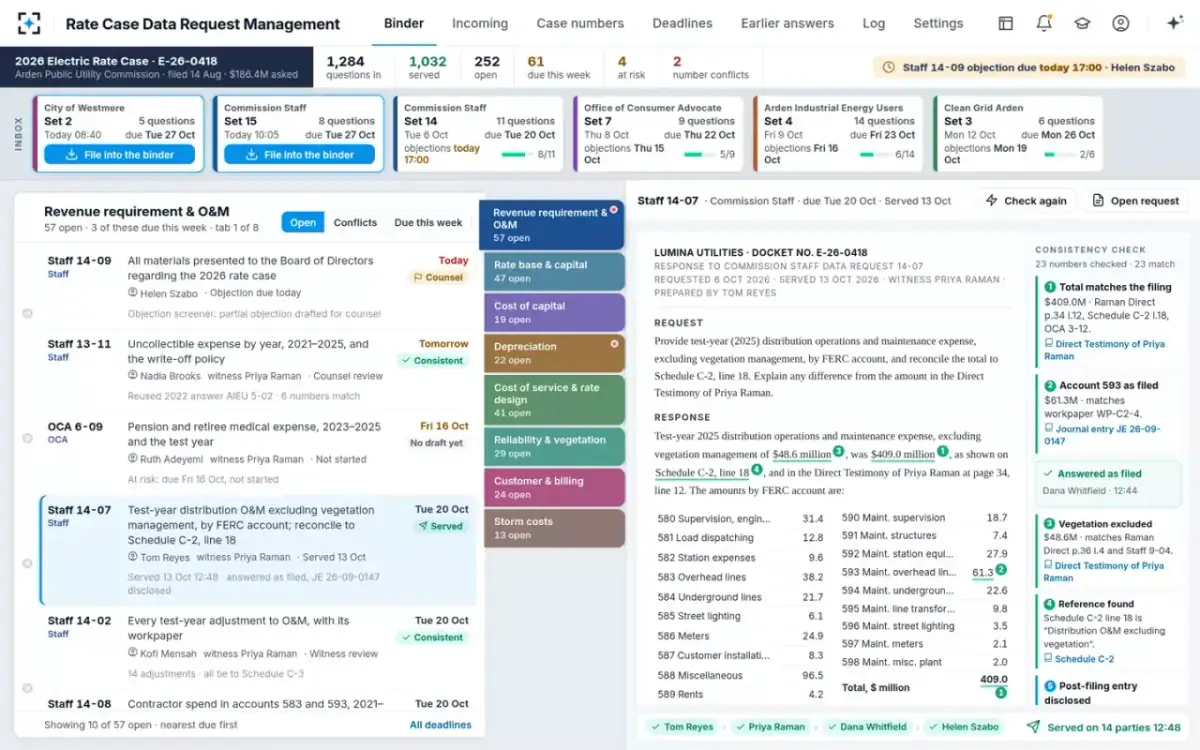Viewport: 1200px width, 750px height.
Task: Click the Tom Reyes sign-off chip
Action: tap(681, 727)
